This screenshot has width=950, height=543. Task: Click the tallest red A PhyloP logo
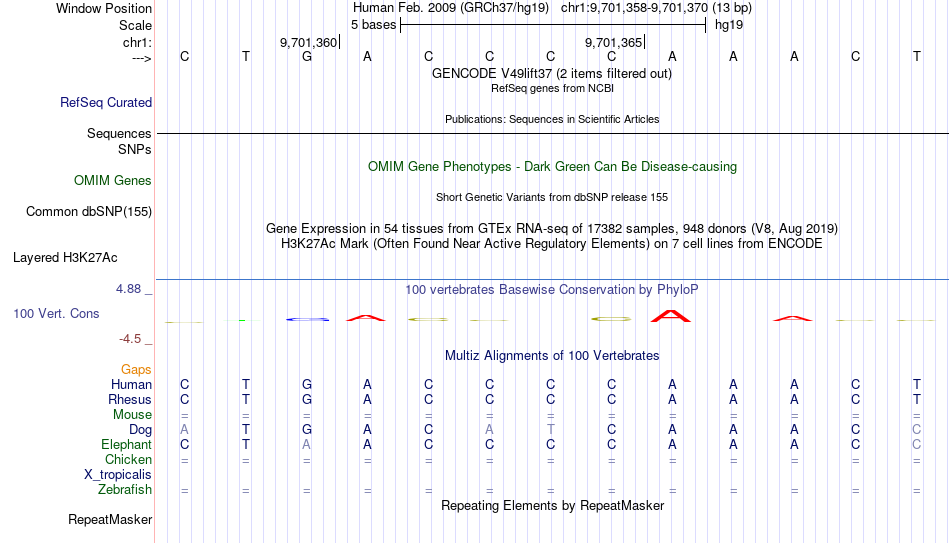671,316
